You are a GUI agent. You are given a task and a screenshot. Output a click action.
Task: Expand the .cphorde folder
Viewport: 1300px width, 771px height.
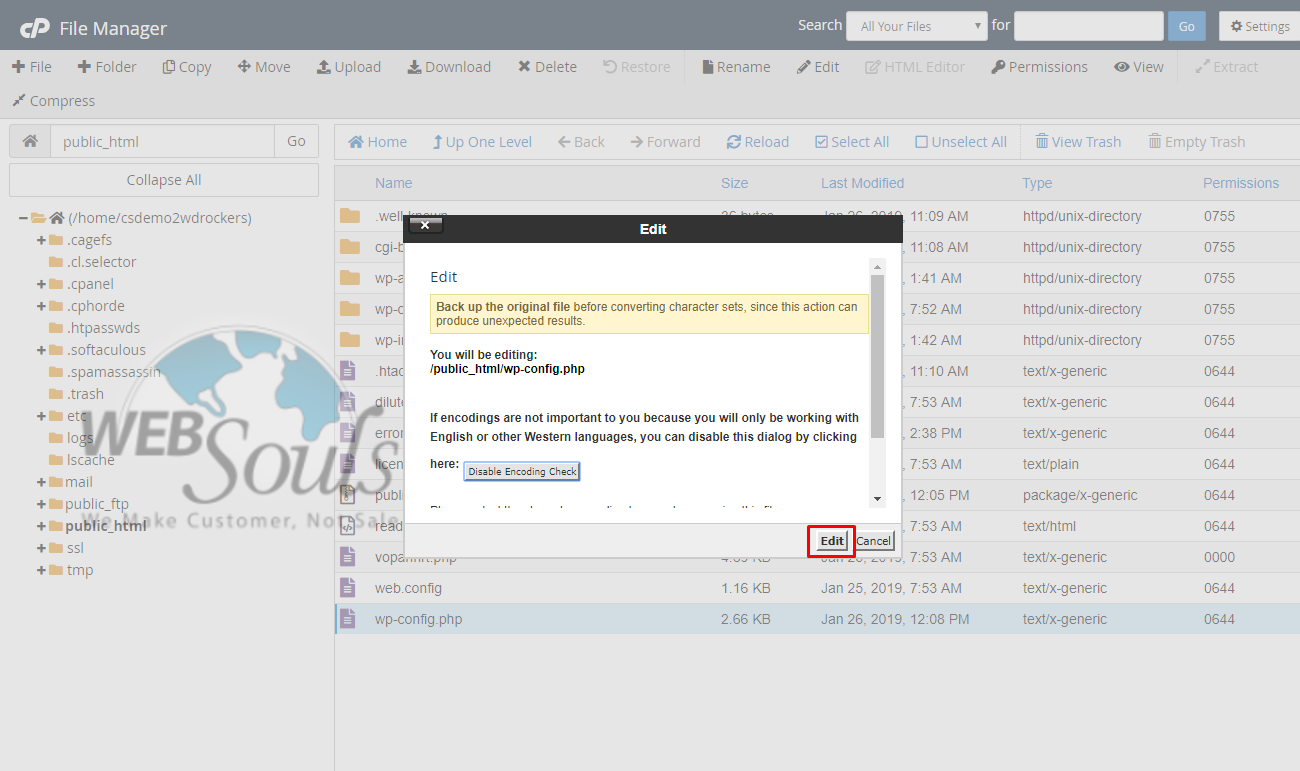coord(42,306)
